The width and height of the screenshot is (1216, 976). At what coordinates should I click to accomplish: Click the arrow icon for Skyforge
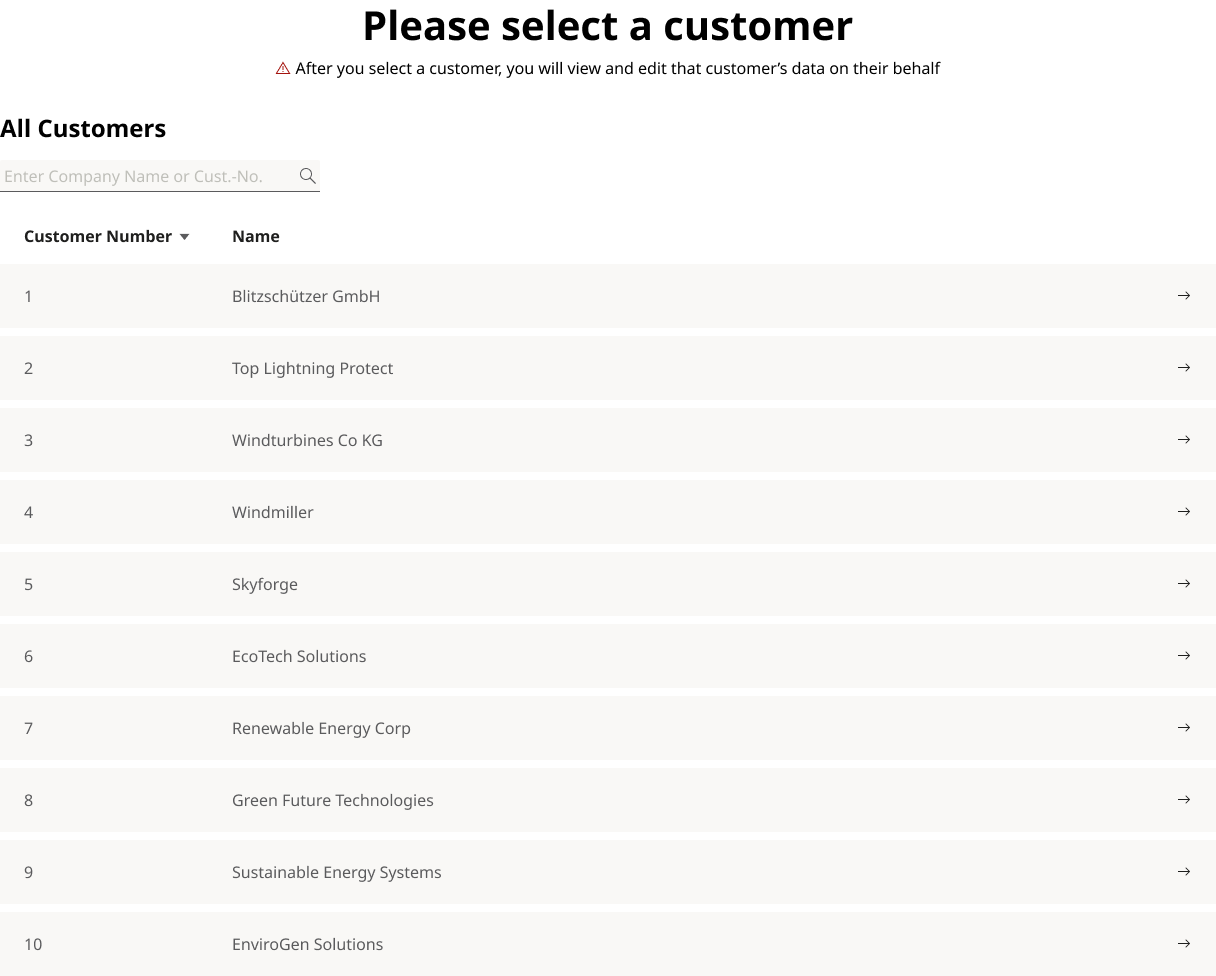[1183, 583]
